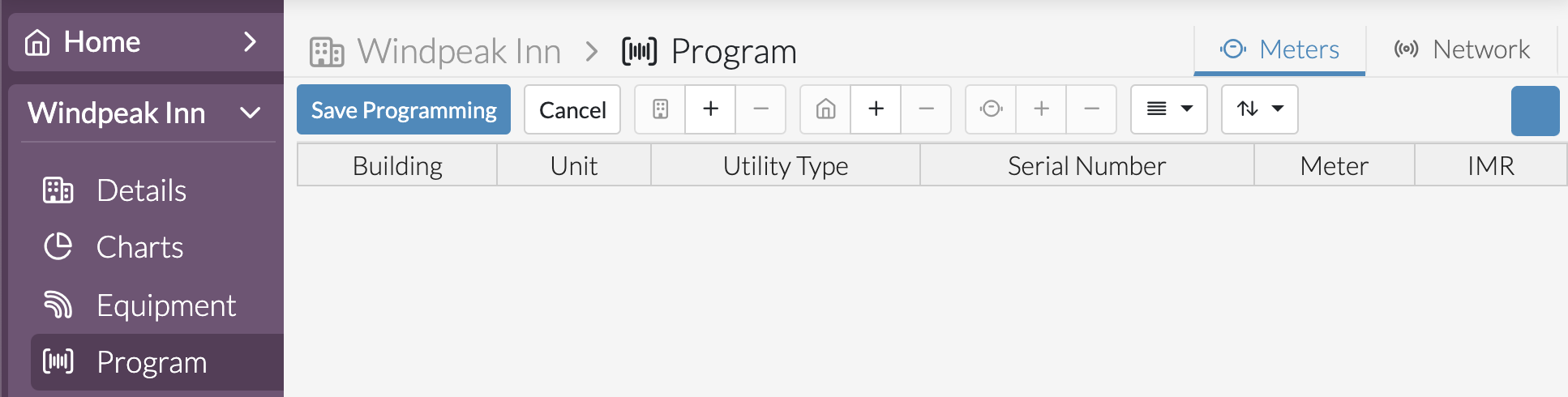Add a meter with plus button
This screenshot has width=1568, height=397.
pyautogui.click(x=1042, y=109)
